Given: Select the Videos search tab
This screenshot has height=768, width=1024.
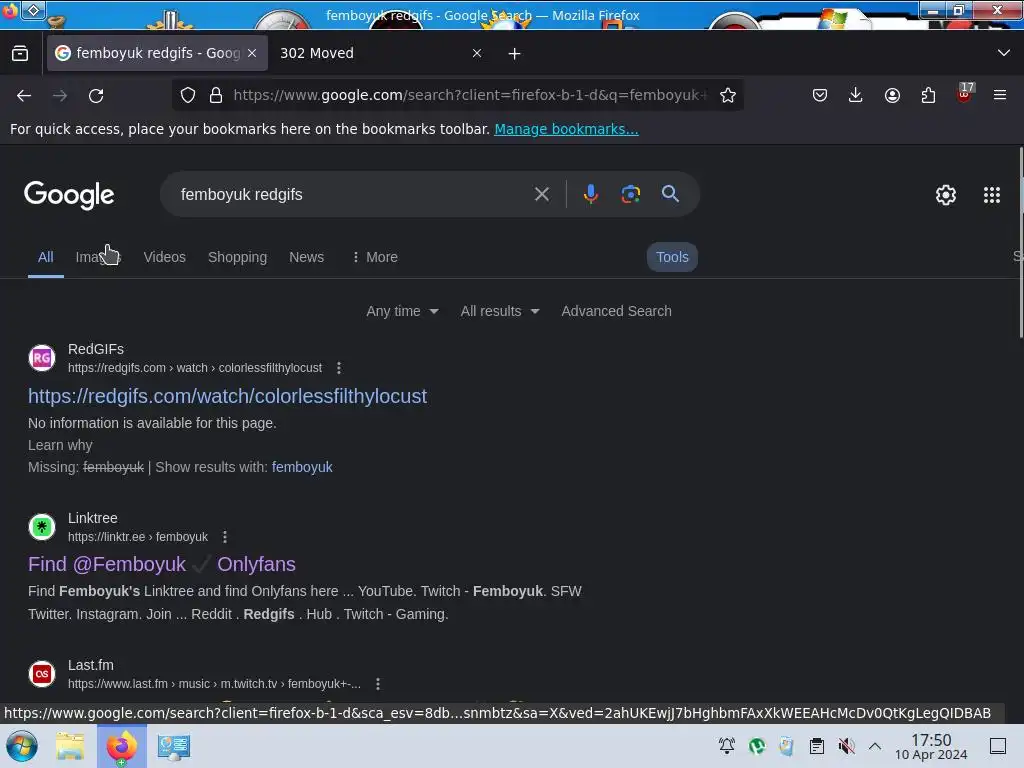Looking at the screenshot, I should 165,257.
